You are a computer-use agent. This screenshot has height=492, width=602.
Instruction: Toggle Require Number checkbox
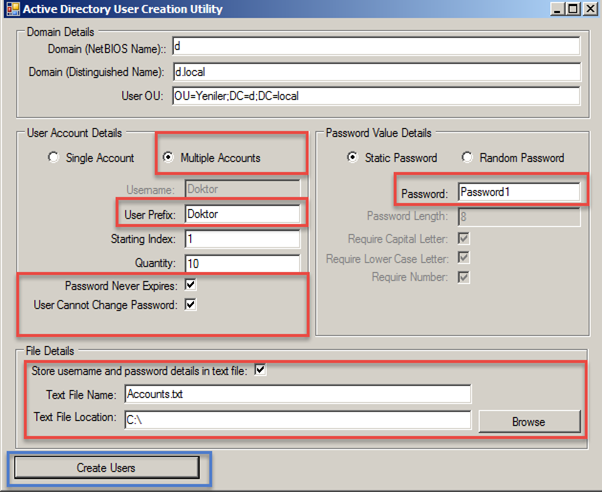[x=464, y=277]
